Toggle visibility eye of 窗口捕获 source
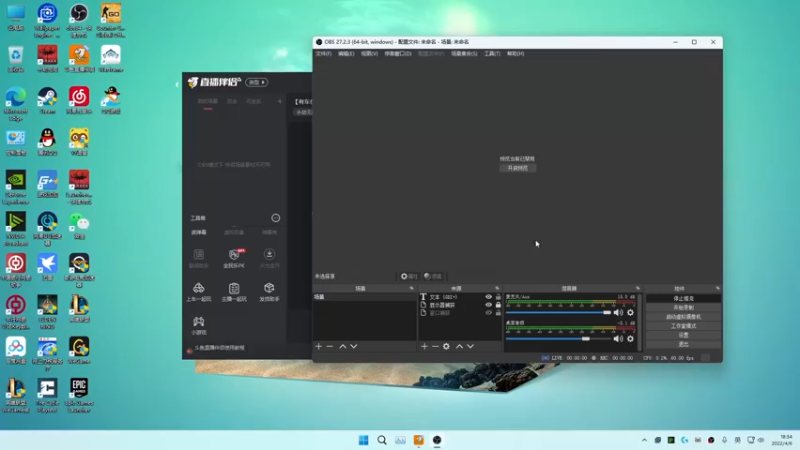 click(489, 313)
